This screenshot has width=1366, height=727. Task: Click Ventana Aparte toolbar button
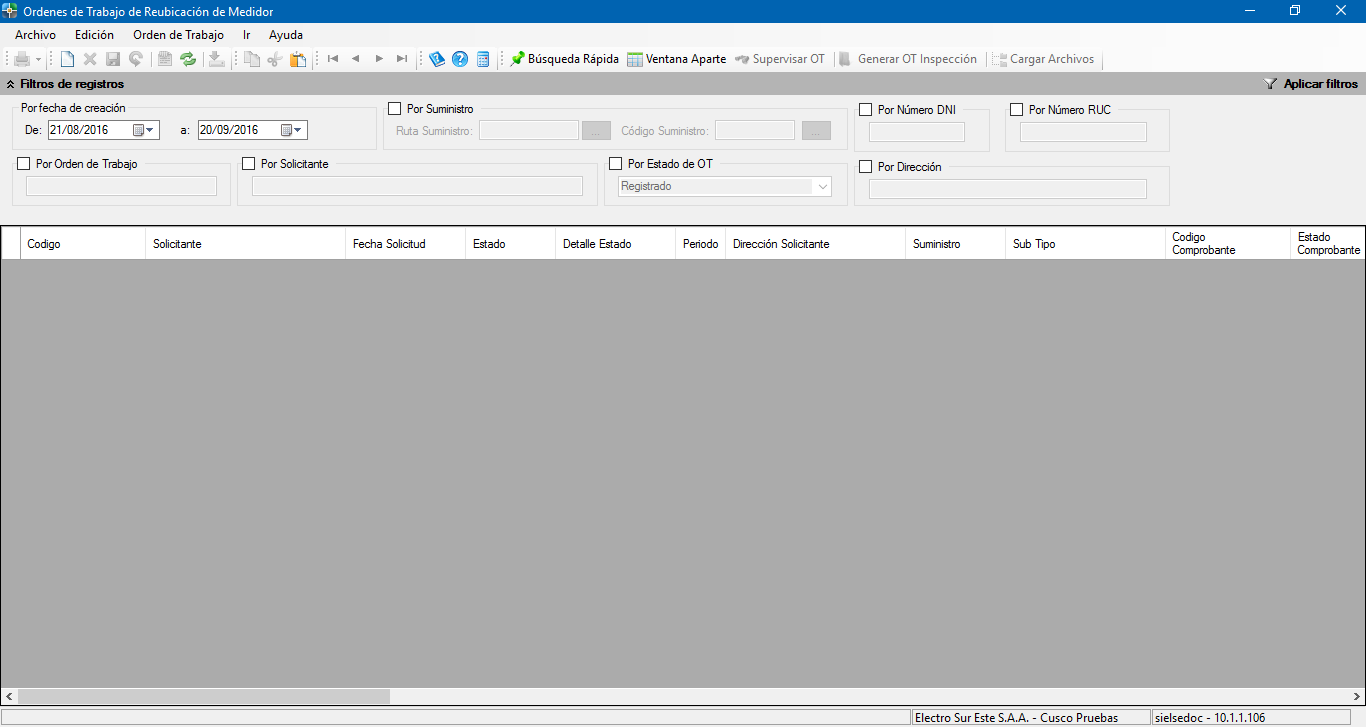(x=677, y=59)
